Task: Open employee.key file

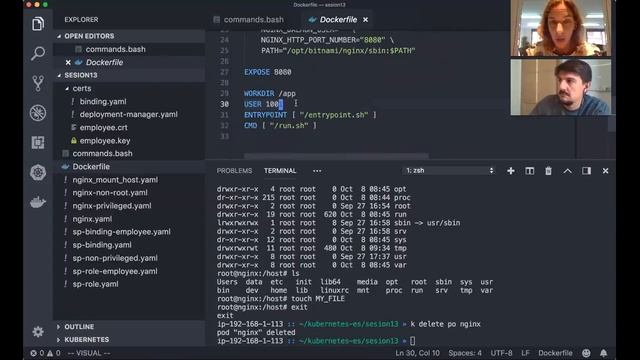Action: (x=105, y=140)
